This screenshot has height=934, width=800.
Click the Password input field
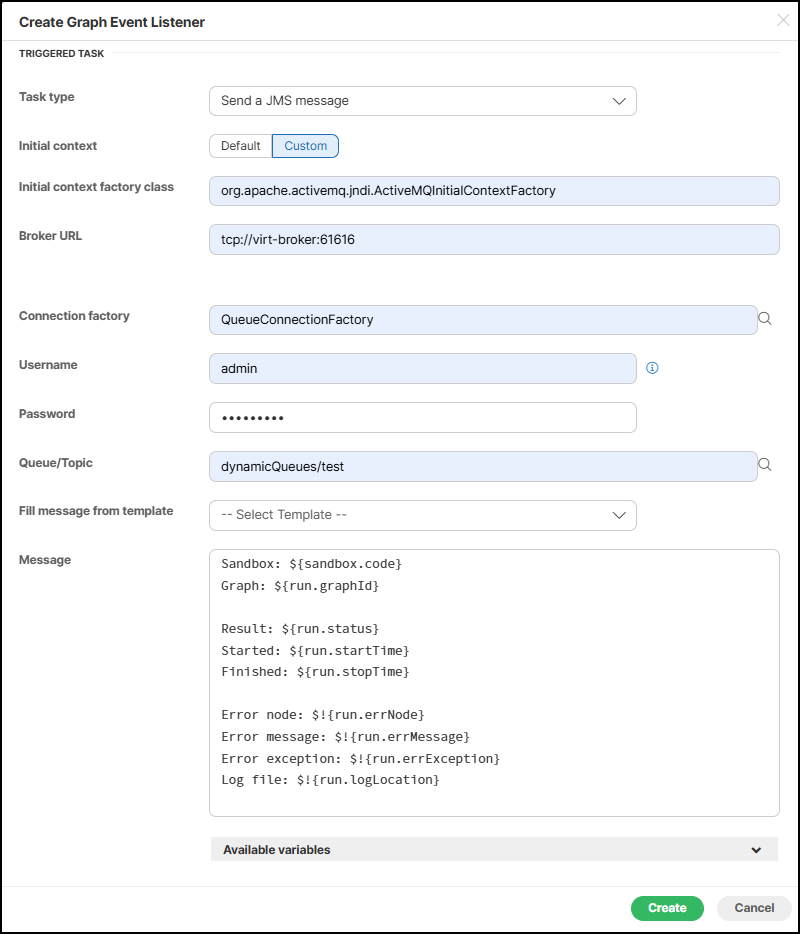point(422,418)
